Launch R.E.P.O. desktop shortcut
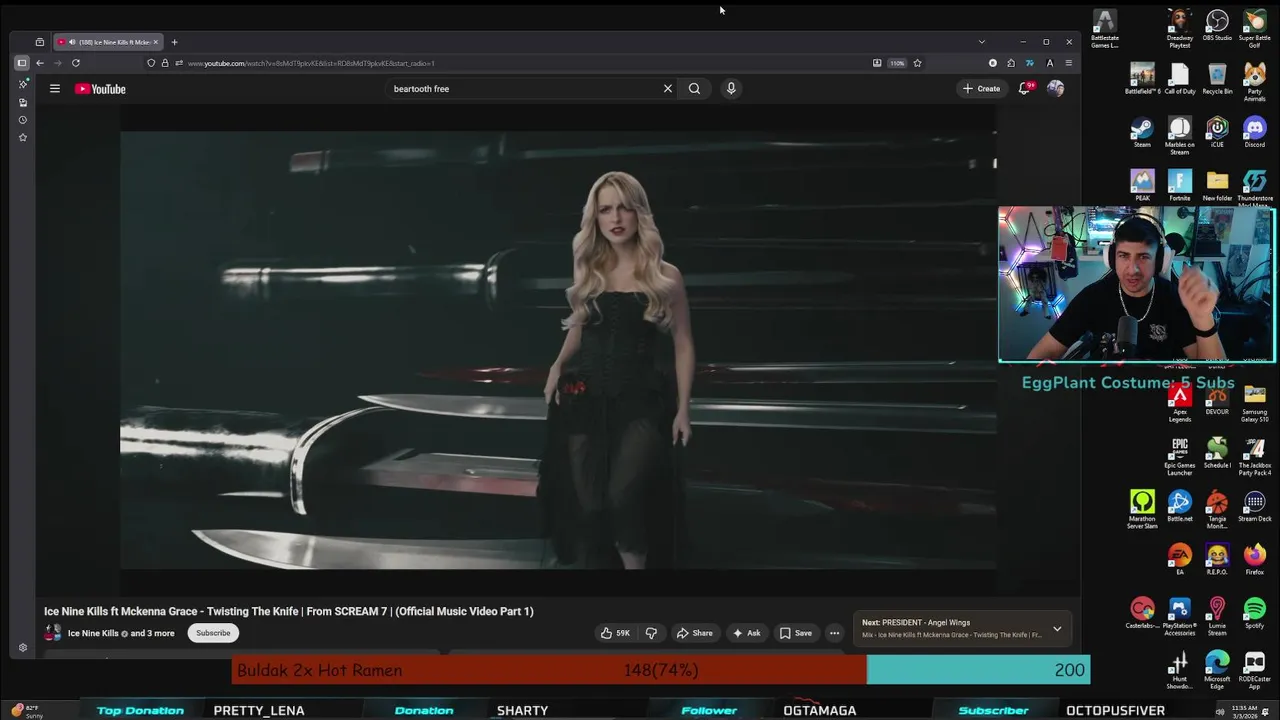Image resolution: width=1280 pixels, height=720 pixels. 1217,560
